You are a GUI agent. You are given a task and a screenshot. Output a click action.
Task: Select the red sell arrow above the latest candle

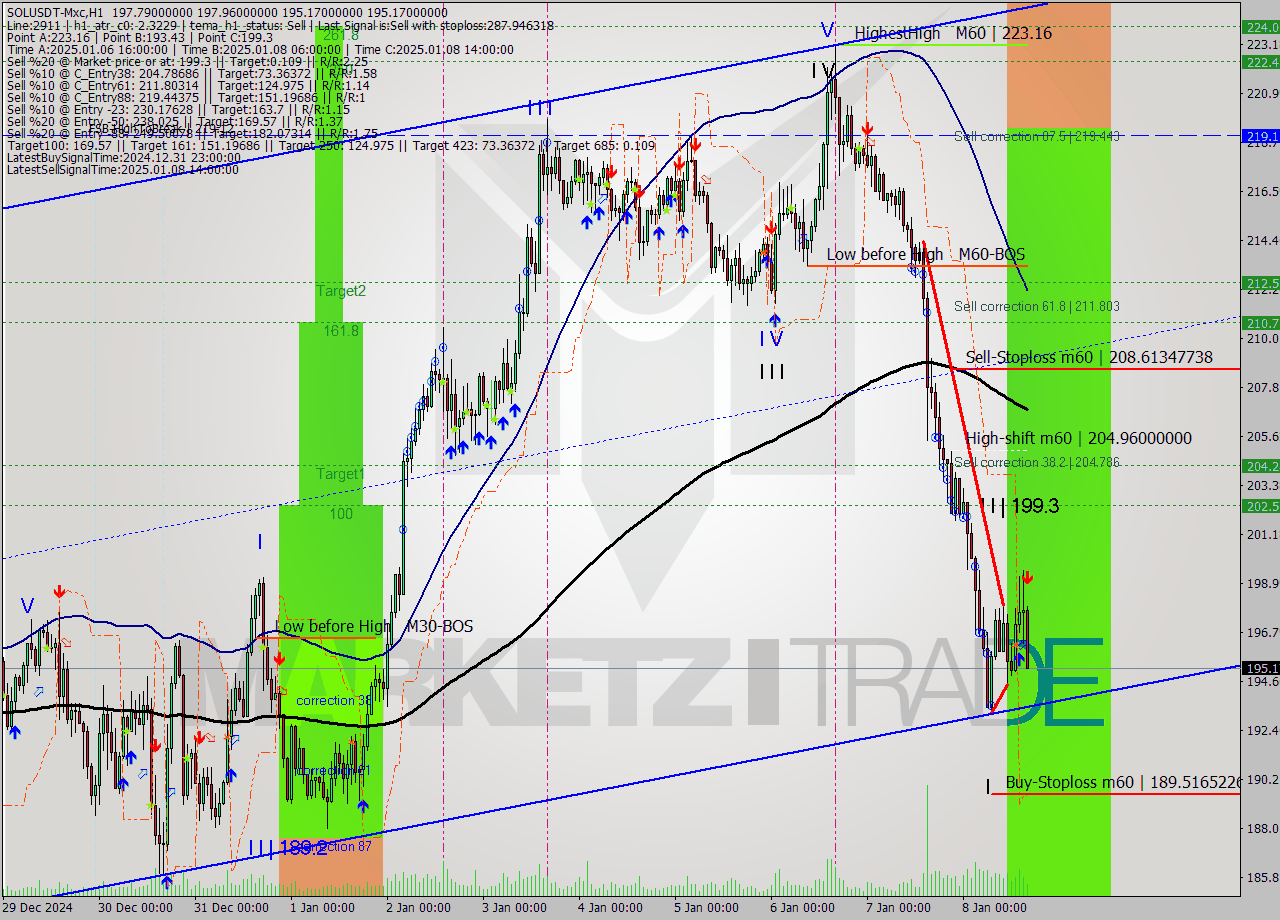click(x=1027, y=577)
